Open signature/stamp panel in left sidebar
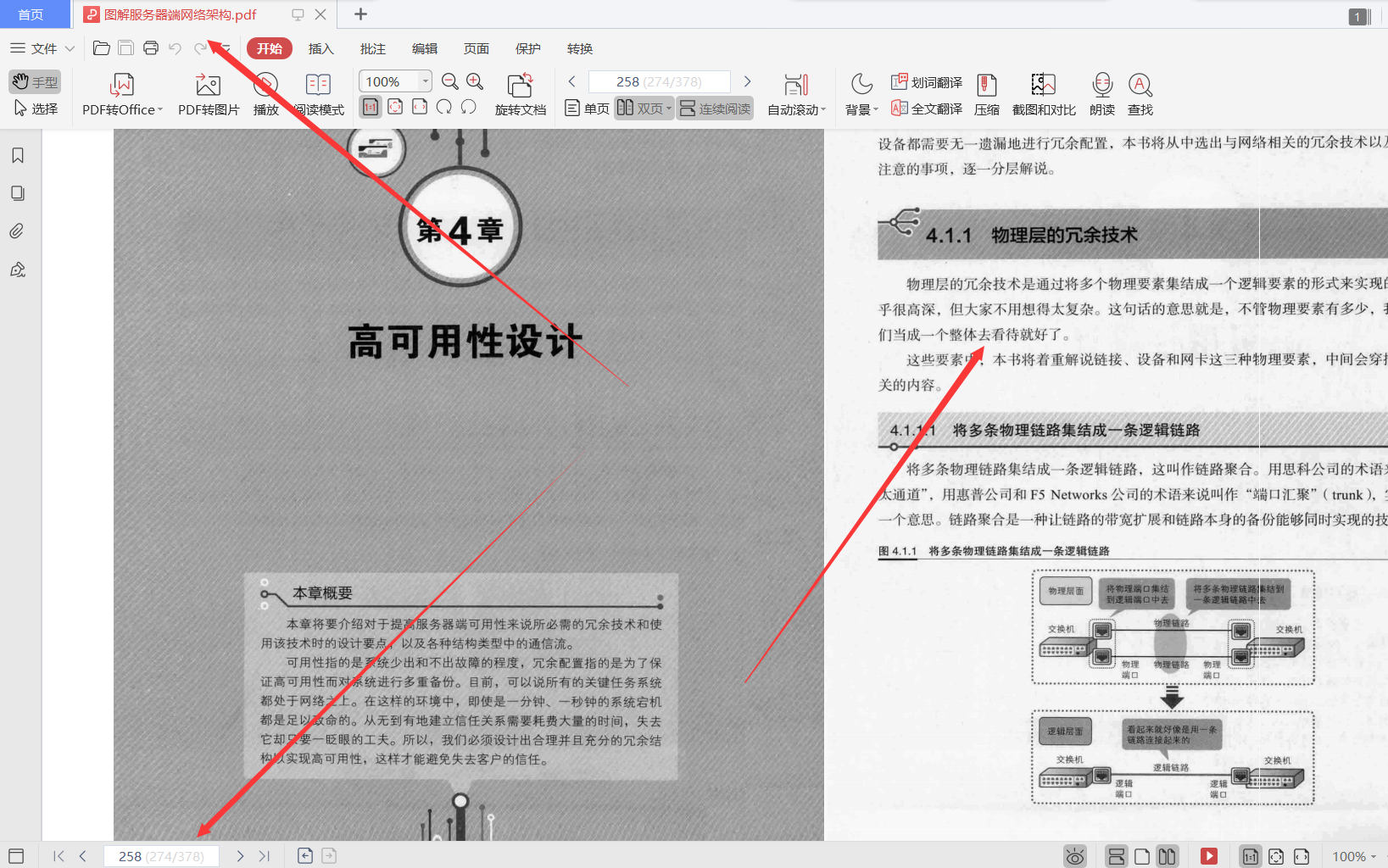The width and height of the screenshot is (1388, 868). (18, 270)
